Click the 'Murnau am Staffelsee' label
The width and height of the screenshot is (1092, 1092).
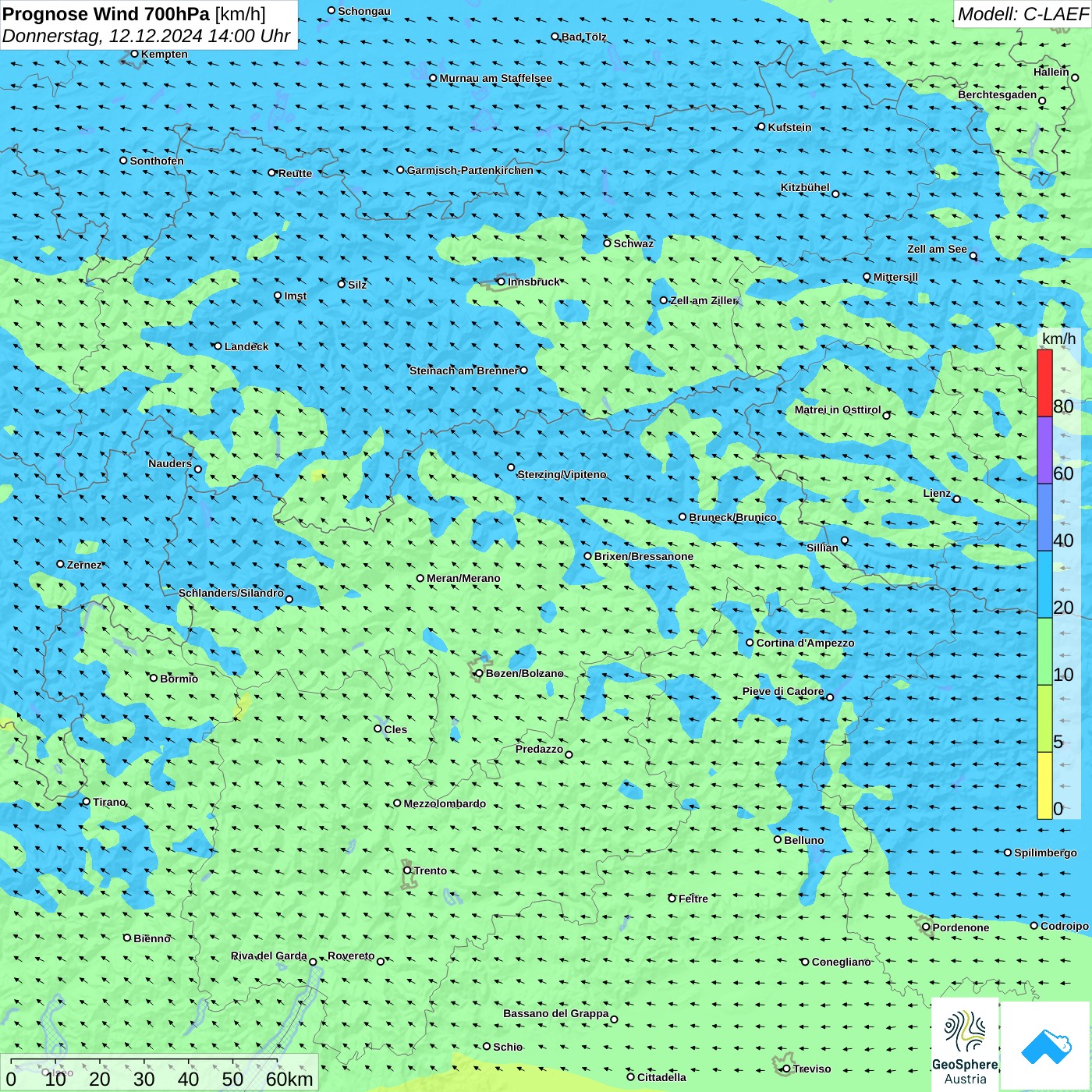point(495,78)
